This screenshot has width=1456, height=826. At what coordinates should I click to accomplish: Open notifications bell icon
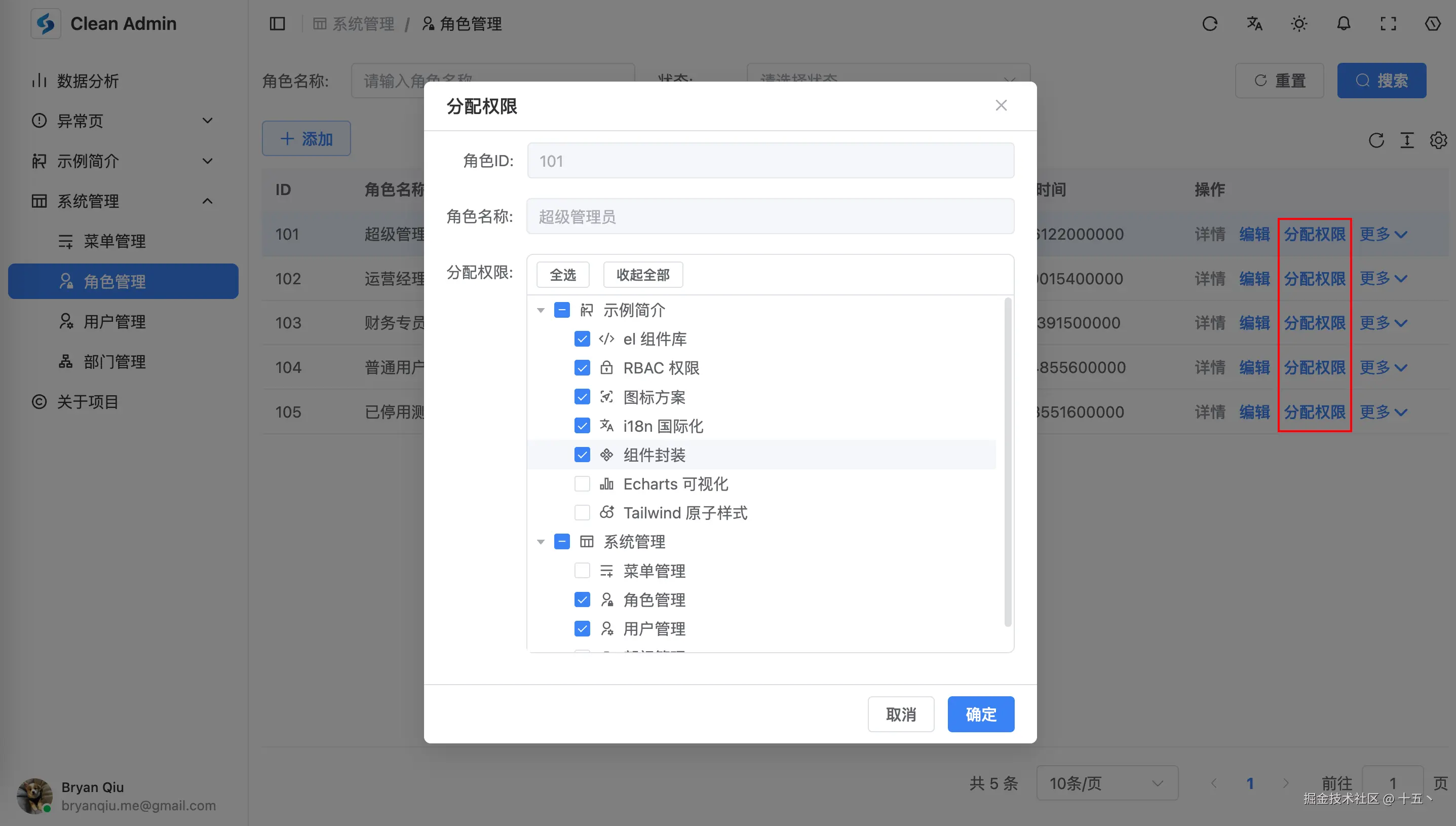click(x=1344, y=24)
